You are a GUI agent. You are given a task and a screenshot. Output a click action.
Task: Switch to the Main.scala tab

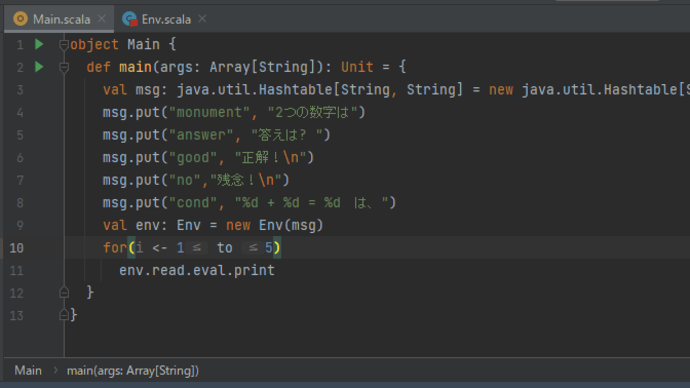click(59, 19)
